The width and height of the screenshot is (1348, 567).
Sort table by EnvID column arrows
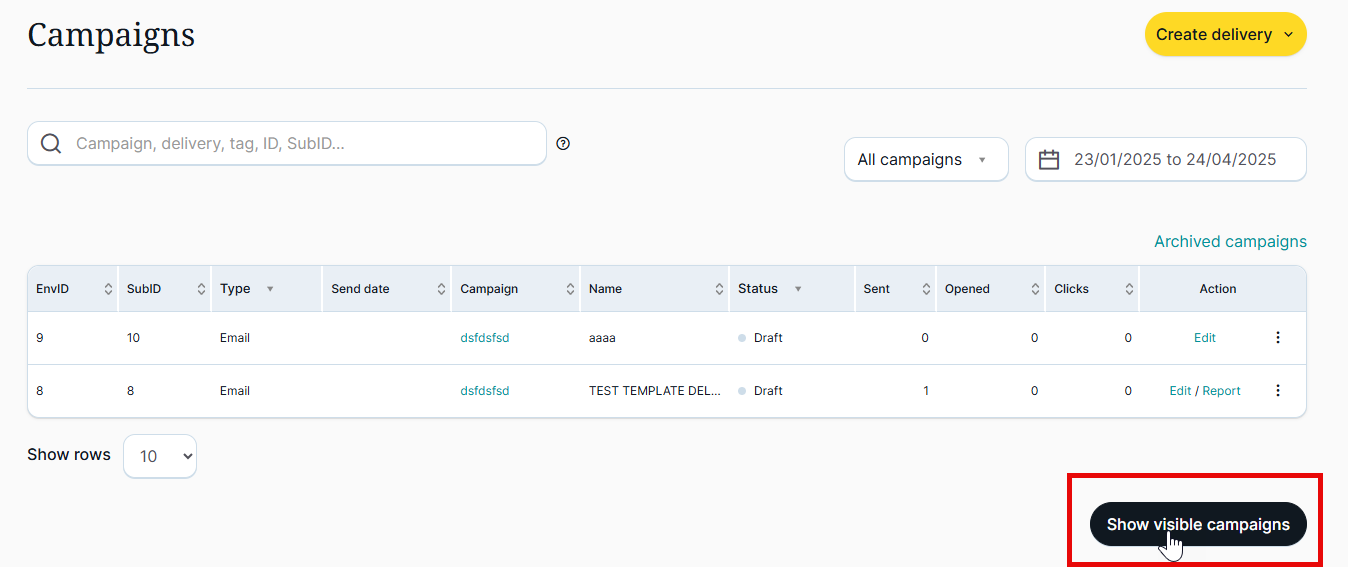tap(108, 289)
